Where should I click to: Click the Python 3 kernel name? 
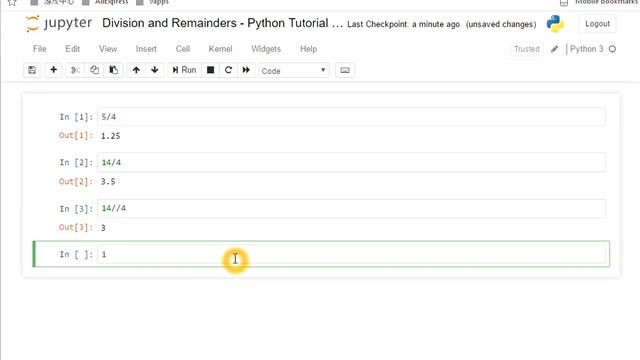pos(587,49)
